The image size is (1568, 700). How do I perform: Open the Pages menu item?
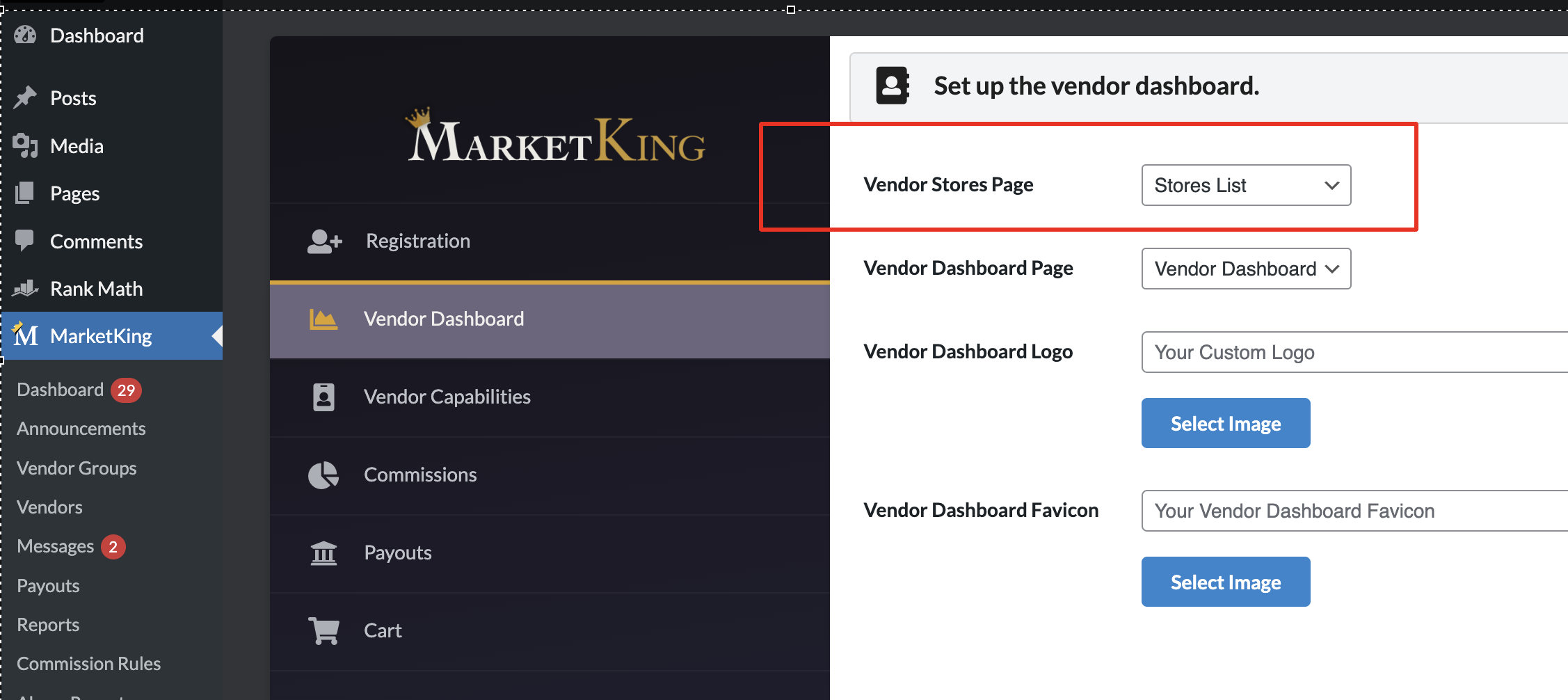coord(111,193)
